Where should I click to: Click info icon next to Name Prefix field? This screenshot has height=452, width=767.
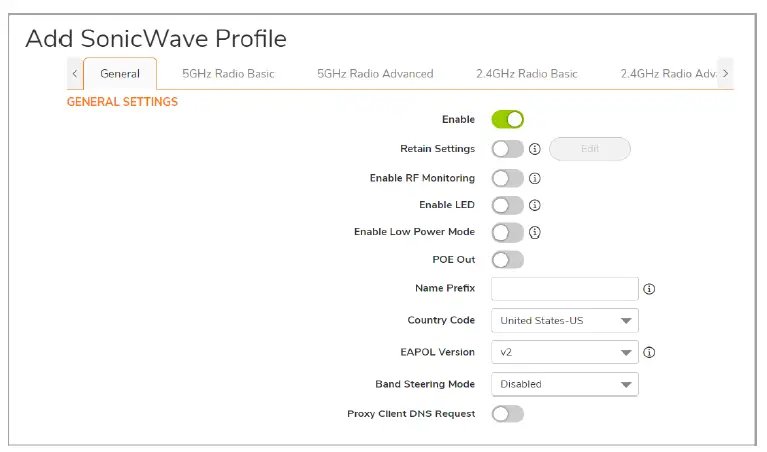(649, 289)
